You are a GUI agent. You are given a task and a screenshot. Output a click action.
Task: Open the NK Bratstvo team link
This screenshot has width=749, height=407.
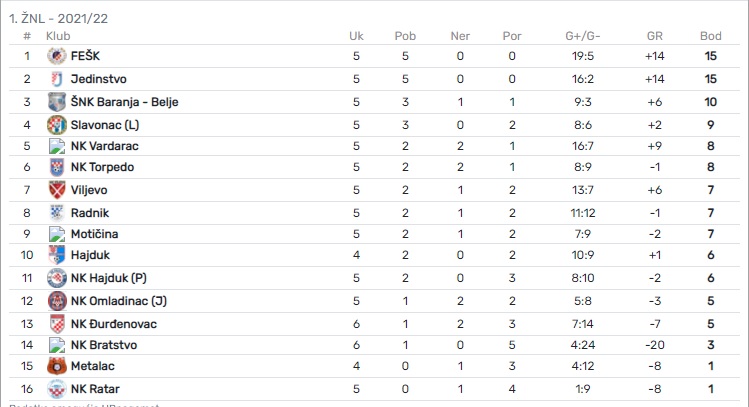(104, 344)
